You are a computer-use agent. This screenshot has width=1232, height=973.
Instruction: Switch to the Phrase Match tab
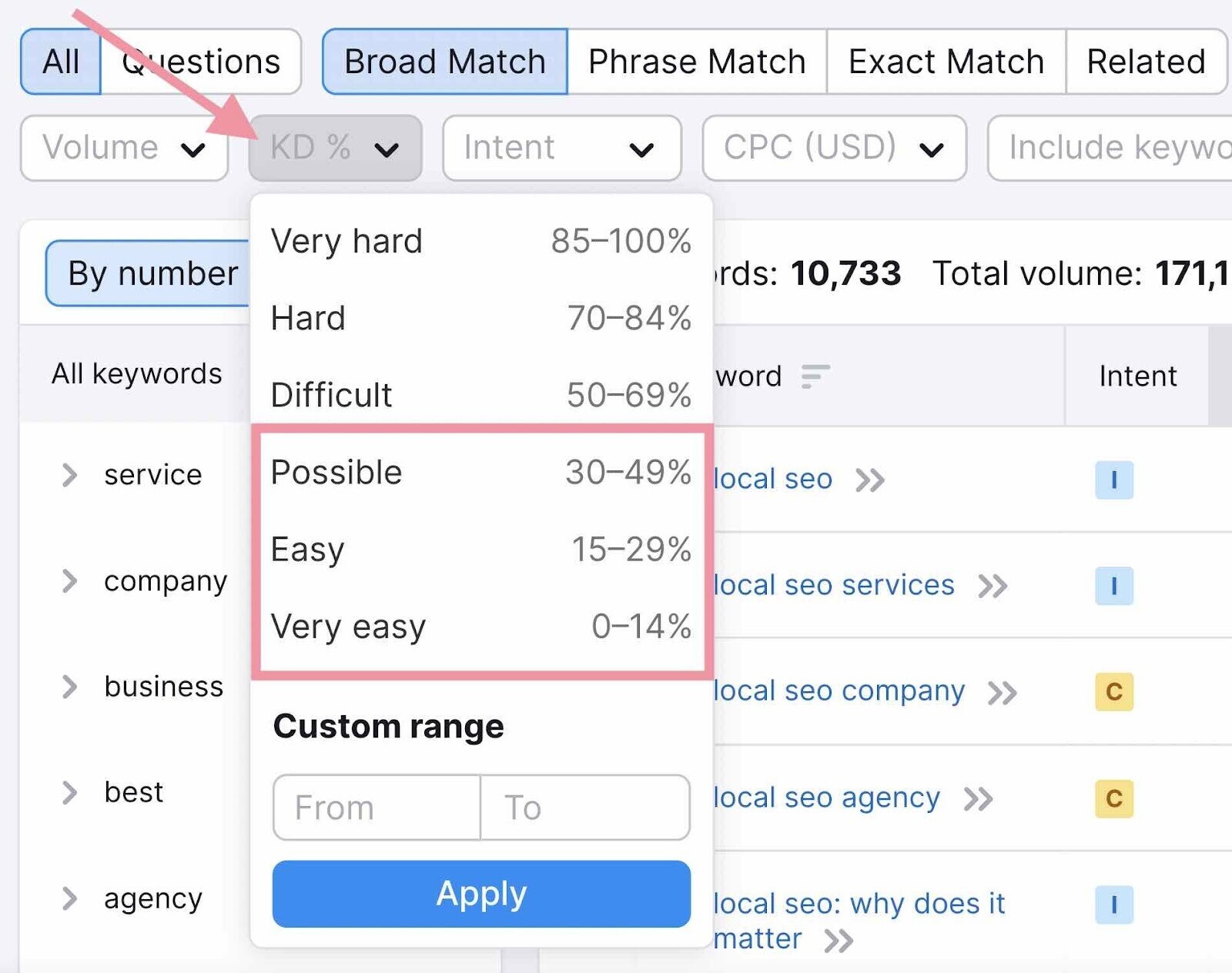(x=696, y=62)
